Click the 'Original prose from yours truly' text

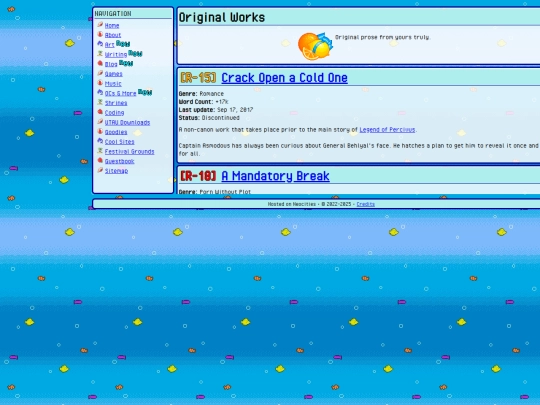click(382, 37)
